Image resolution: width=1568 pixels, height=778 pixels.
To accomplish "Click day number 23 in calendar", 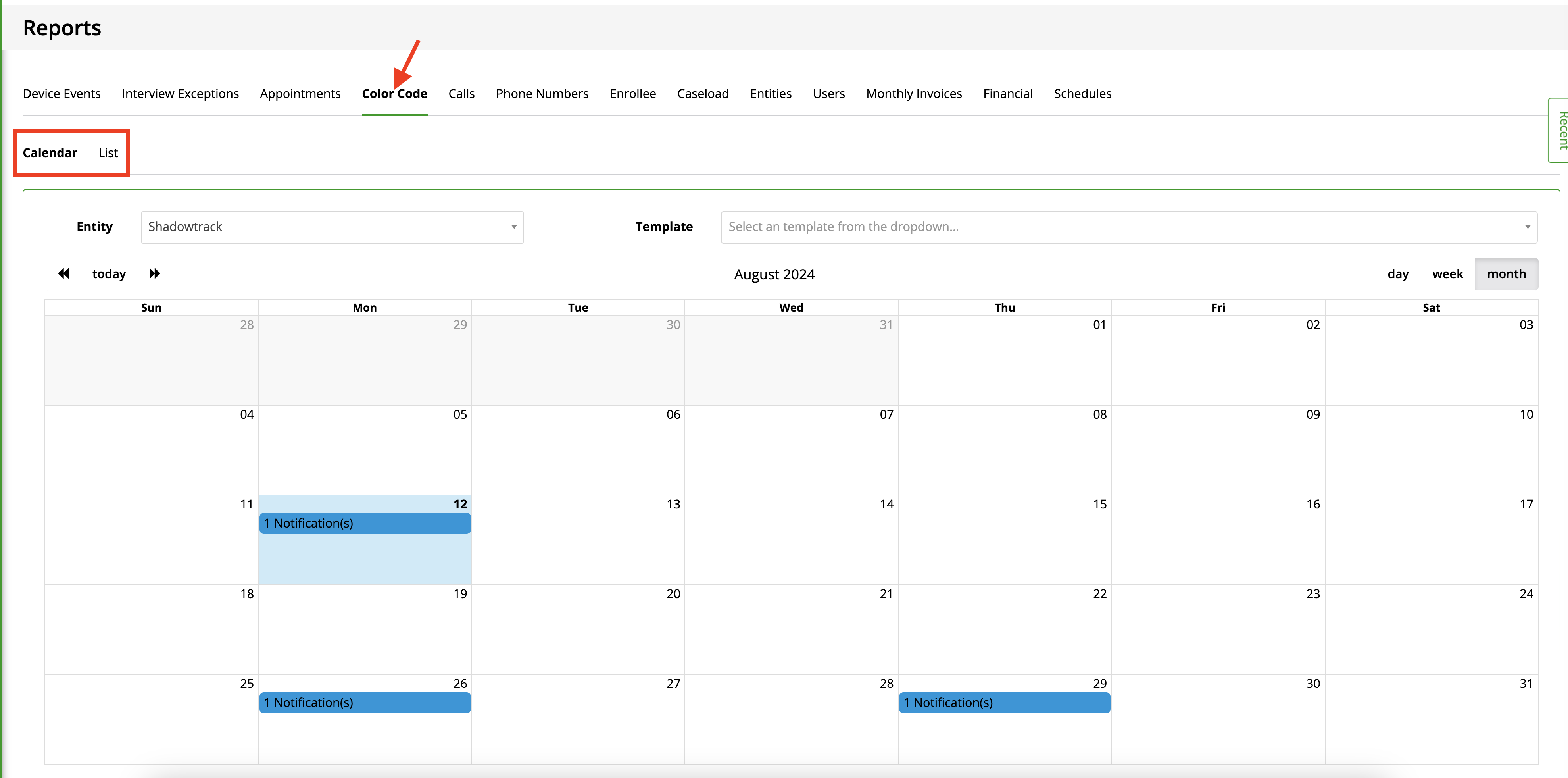I will pos(1313,594).
